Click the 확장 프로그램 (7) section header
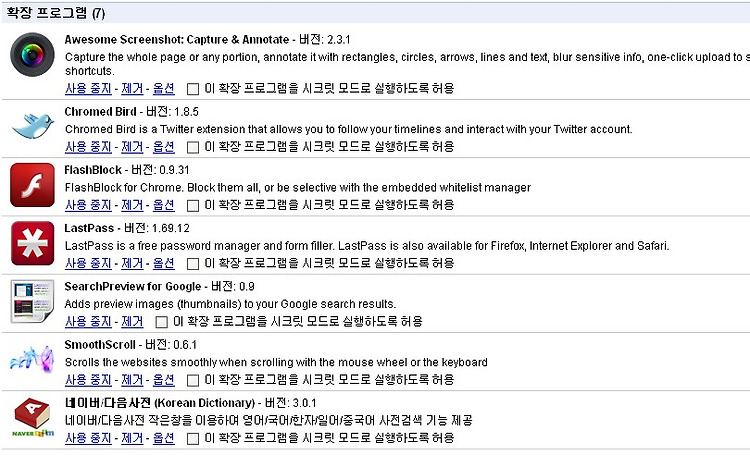This screenshot has width=750, height=455. [x=55, y=13]
